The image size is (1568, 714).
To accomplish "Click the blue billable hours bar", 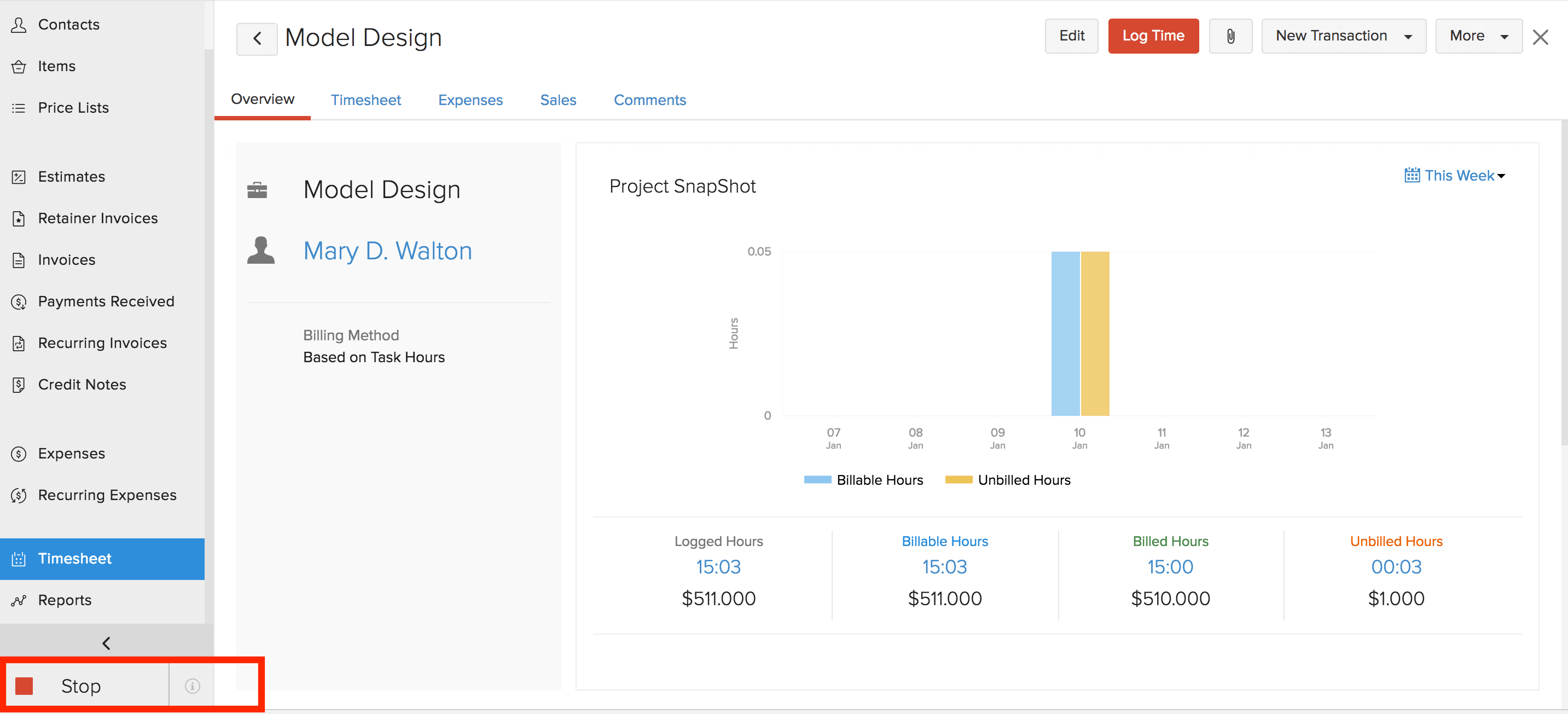I will coord(1065,334).
